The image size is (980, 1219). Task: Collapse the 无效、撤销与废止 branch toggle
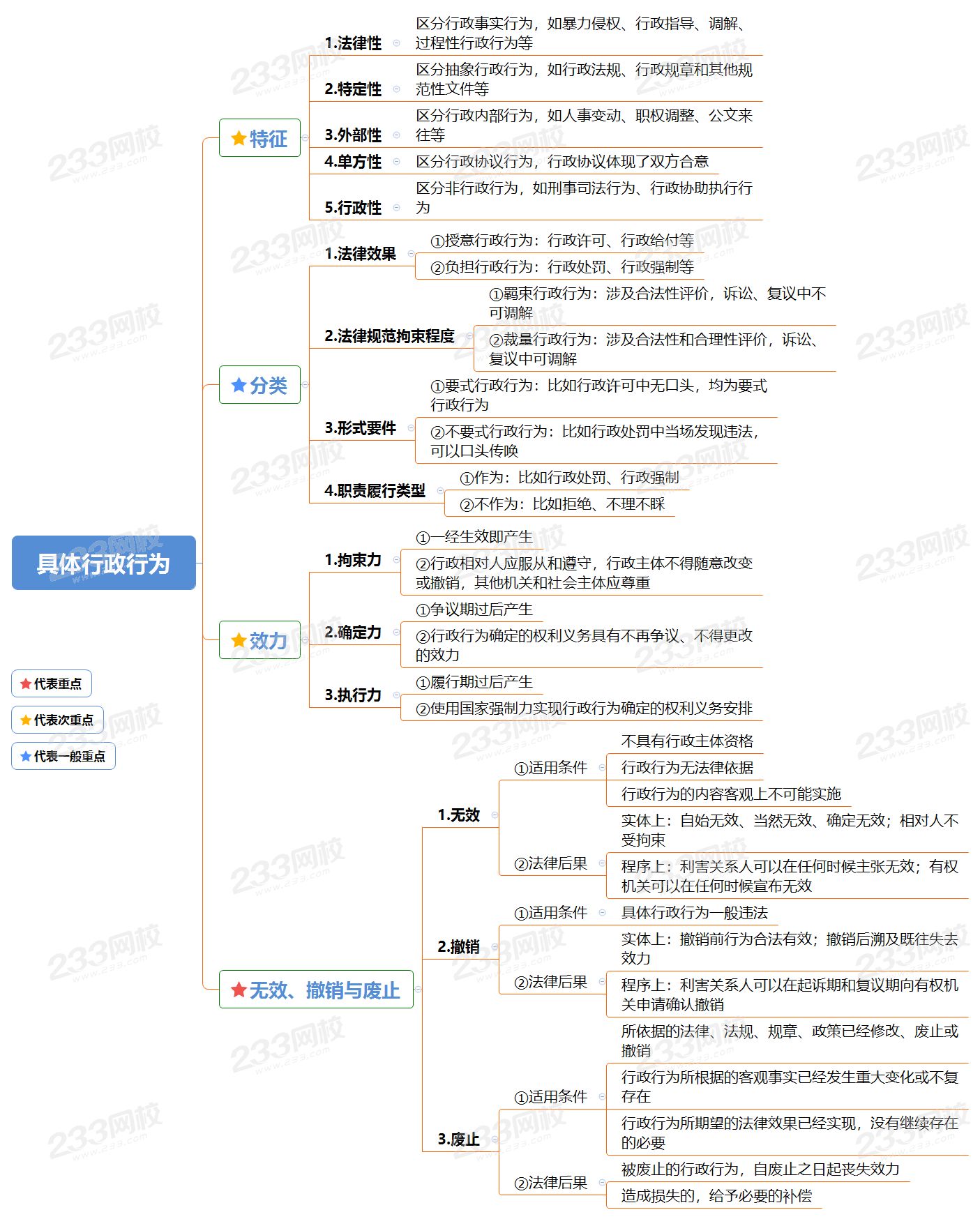[418, 990]
